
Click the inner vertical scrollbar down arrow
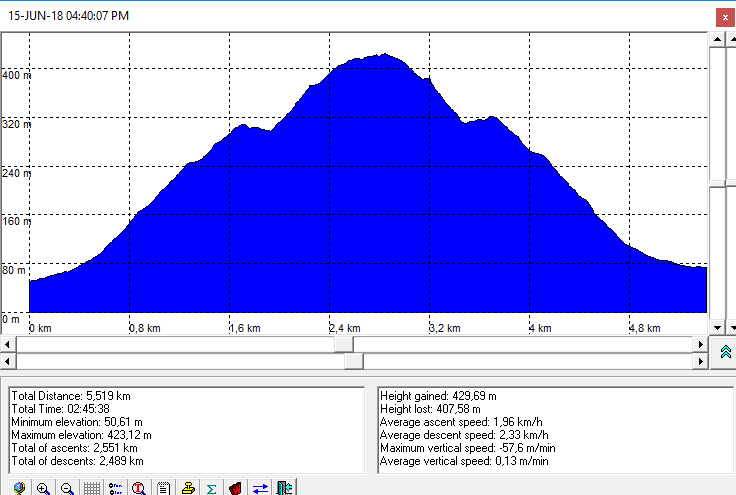pyautogui.click(x=716, y=327)
